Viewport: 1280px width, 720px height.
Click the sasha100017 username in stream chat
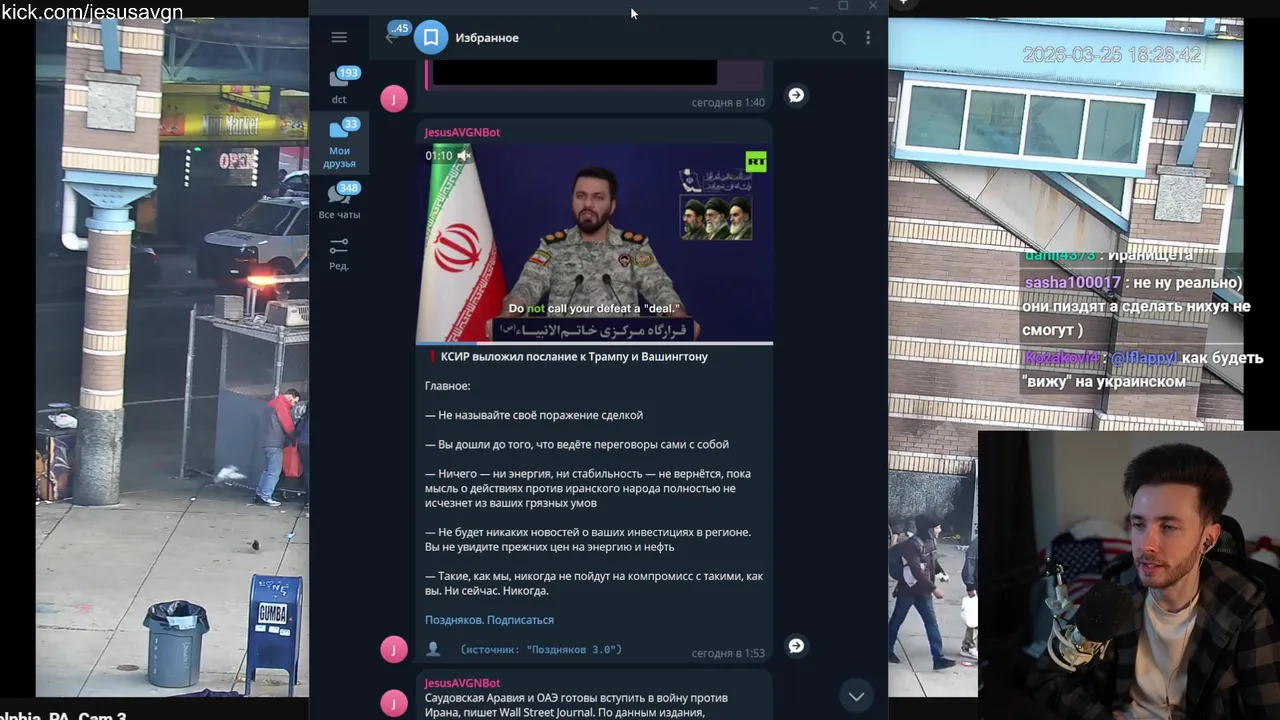(x=1072, y=283)
